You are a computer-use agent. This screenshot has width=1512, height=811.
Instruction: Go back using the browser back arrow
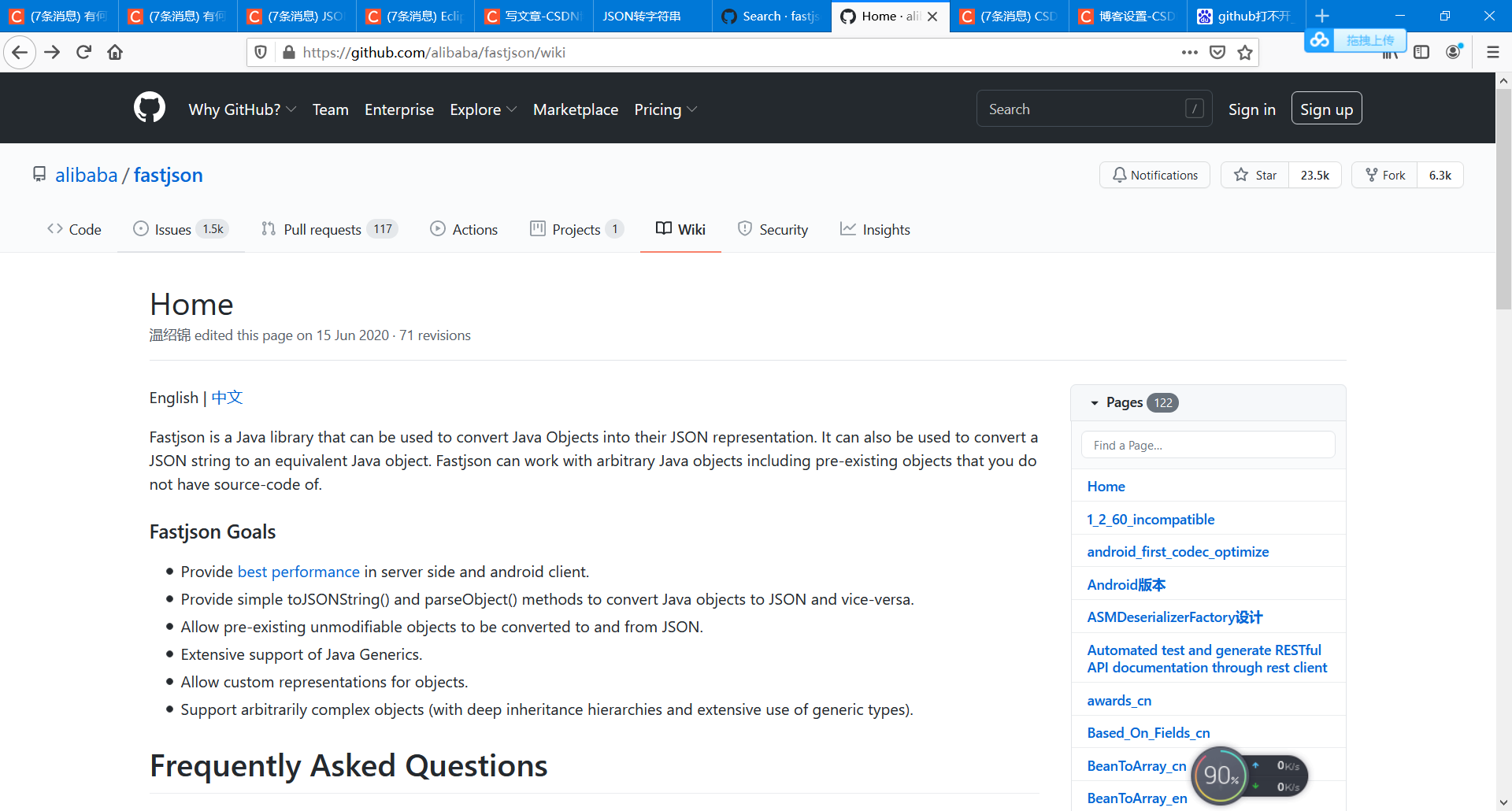pos(20,52)
